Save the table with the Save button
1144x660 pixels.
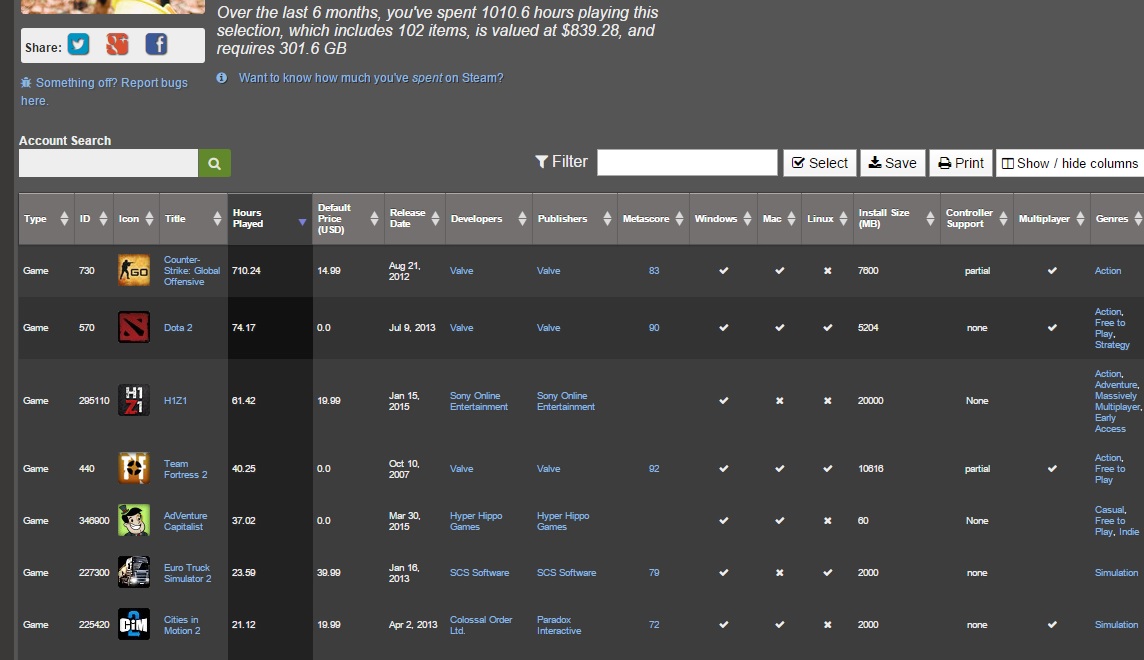892,163
